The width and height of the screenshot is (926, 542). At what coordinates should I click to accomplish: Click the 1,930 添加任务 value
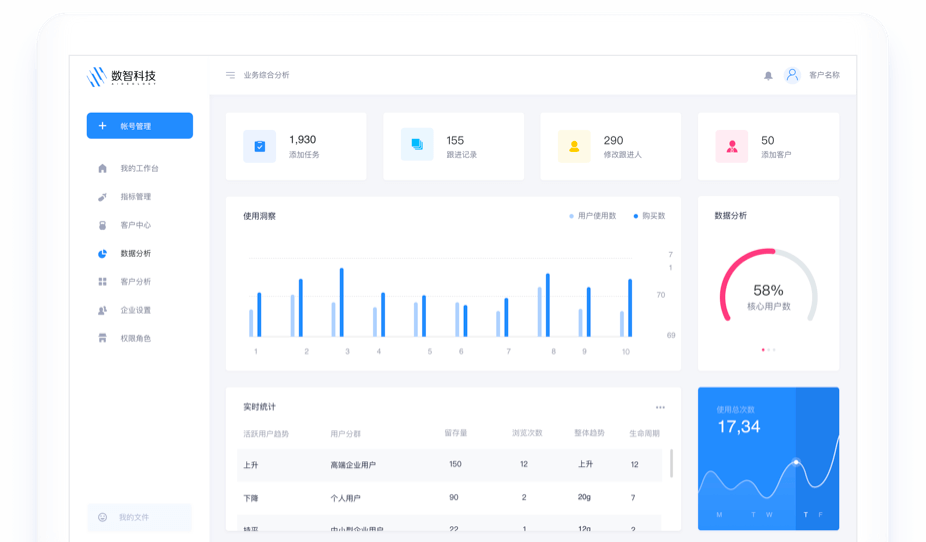(x=302, y=140)
